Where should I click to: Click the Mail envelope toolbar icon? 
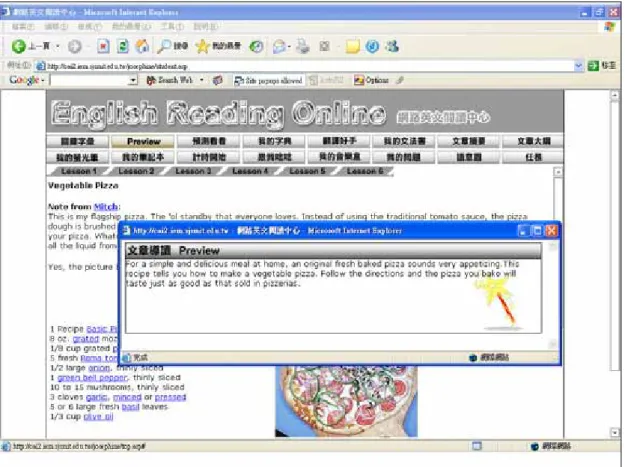coord(279,47)
